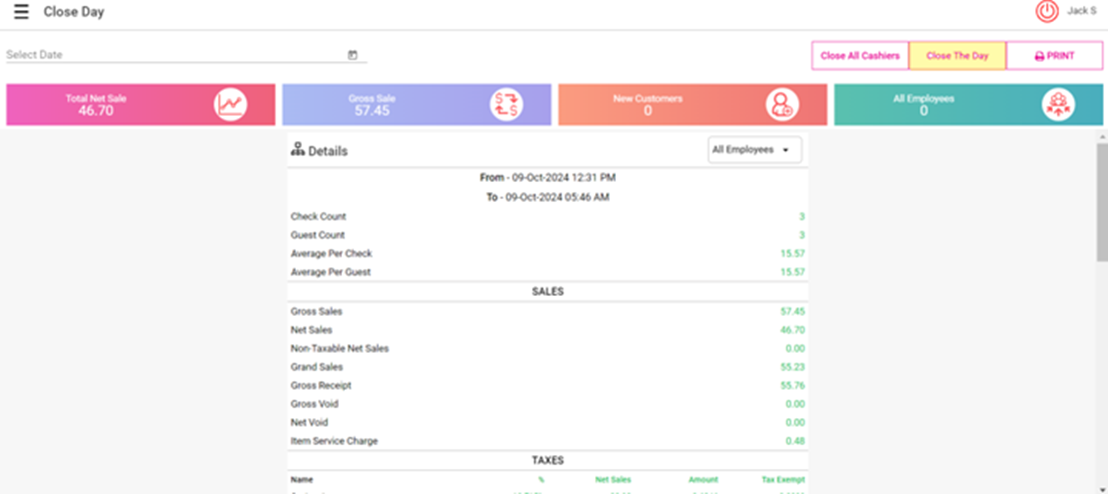Click the PRINT button
The height and width of the screenshot is (494, 1108).
(x=1055, y=56)
